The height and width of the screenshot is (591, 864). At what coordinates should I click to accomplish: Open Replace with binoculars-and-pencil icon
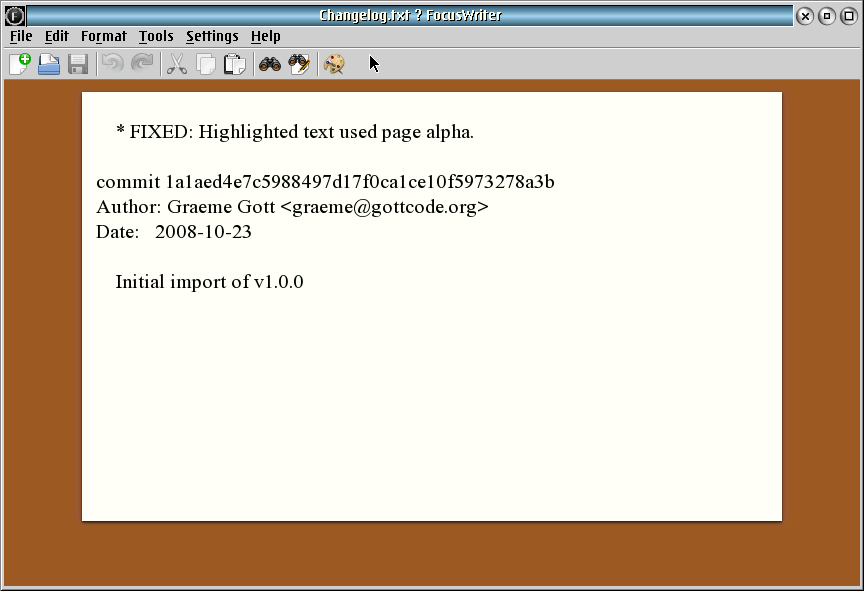click(299, 65)
